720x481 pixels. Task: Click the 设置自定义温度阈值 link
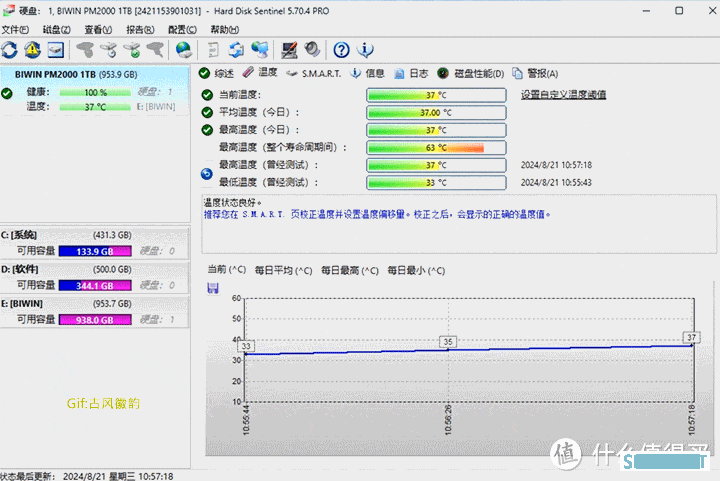(563, 95)
